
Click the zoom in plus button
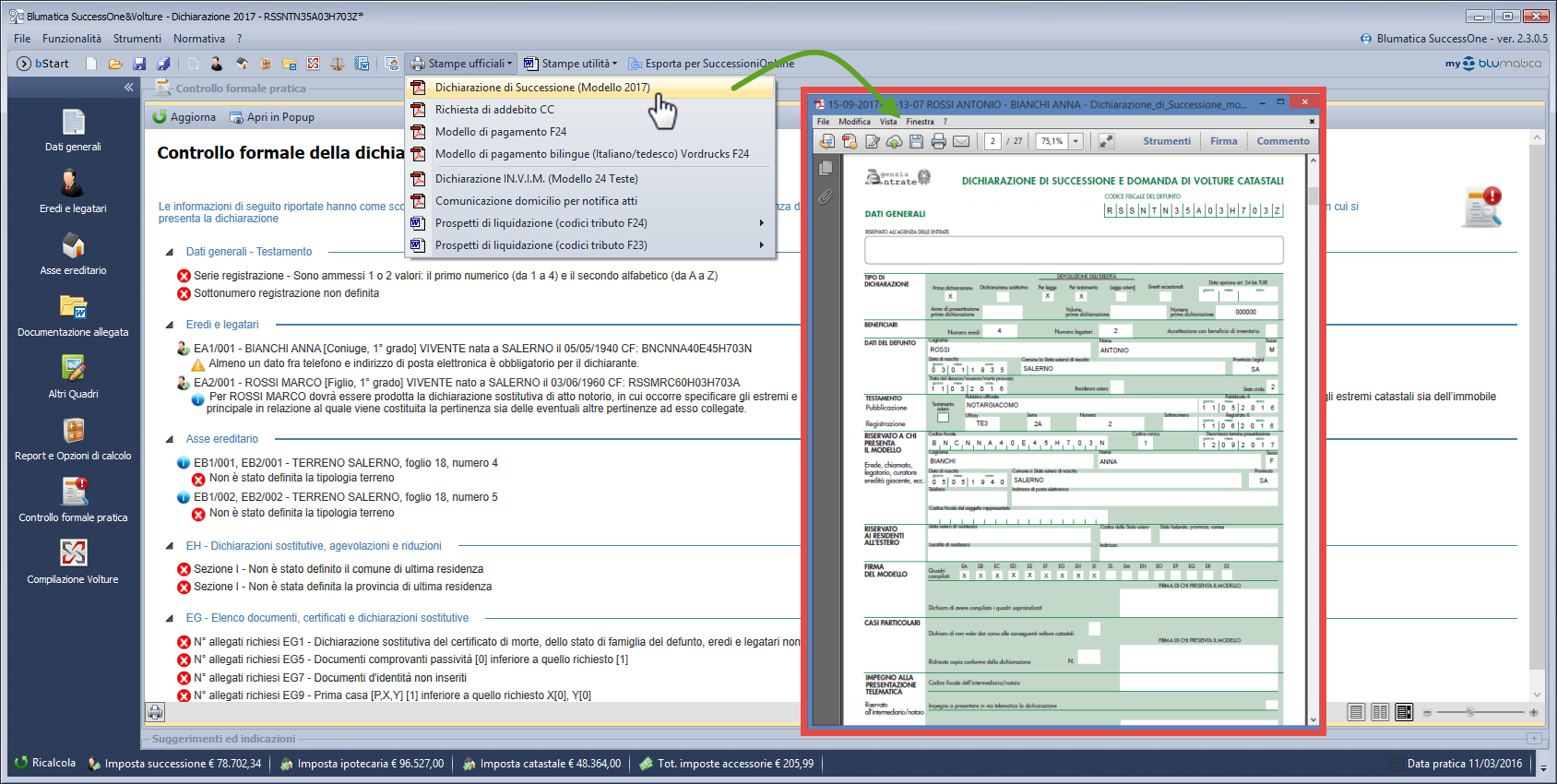point(1534,712)
